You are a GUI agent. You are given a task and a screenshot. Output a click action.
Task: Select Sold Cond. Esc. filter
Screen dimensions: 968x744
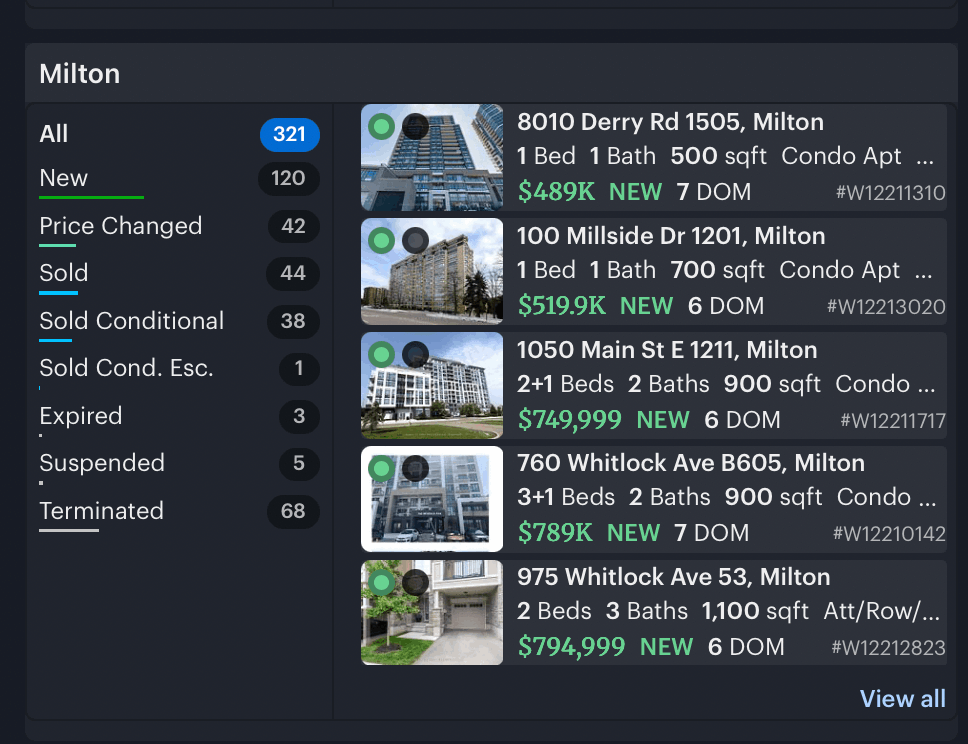click(x=179, y=369)
